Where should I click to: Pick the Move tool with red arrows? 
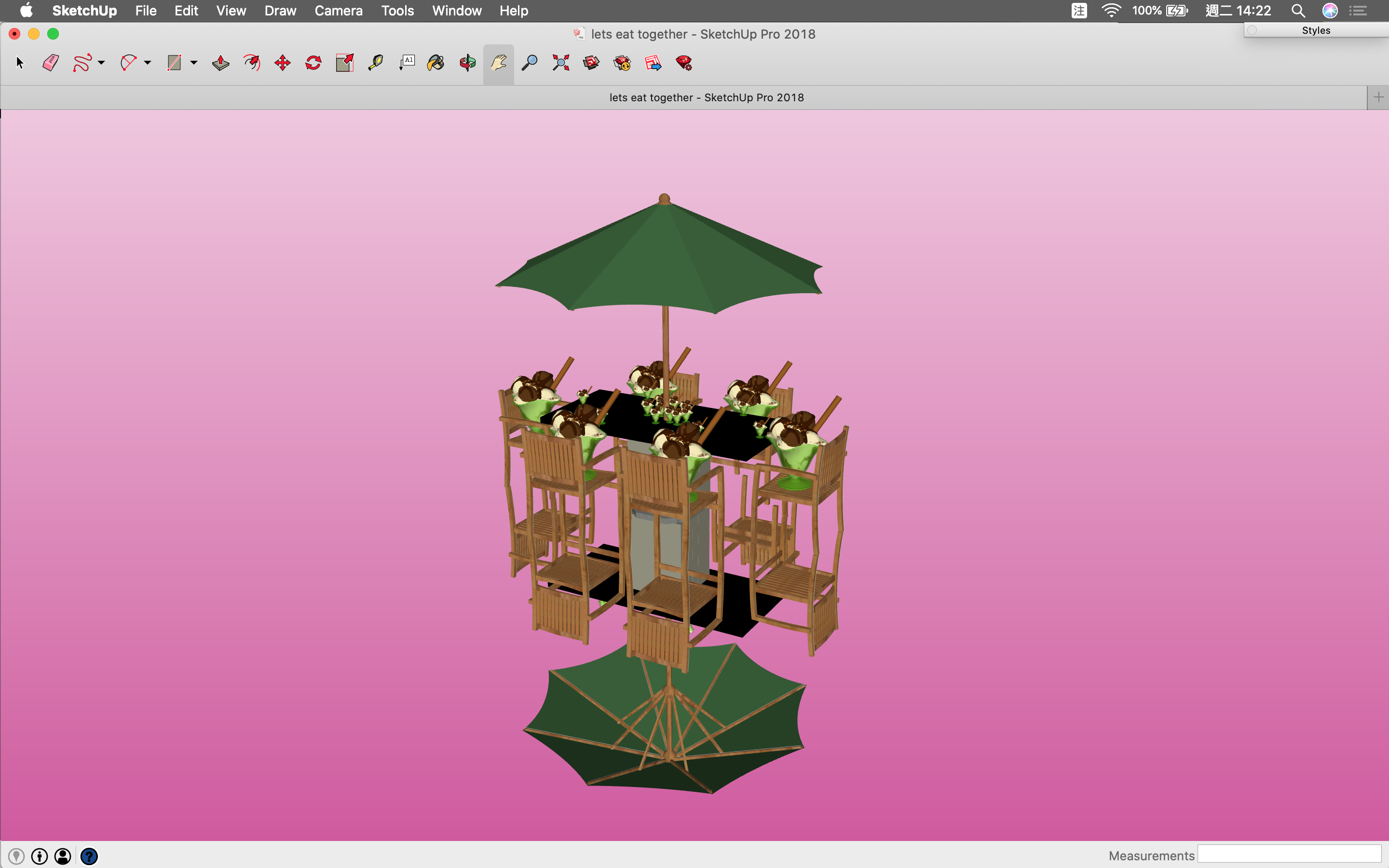click(283, 63)
